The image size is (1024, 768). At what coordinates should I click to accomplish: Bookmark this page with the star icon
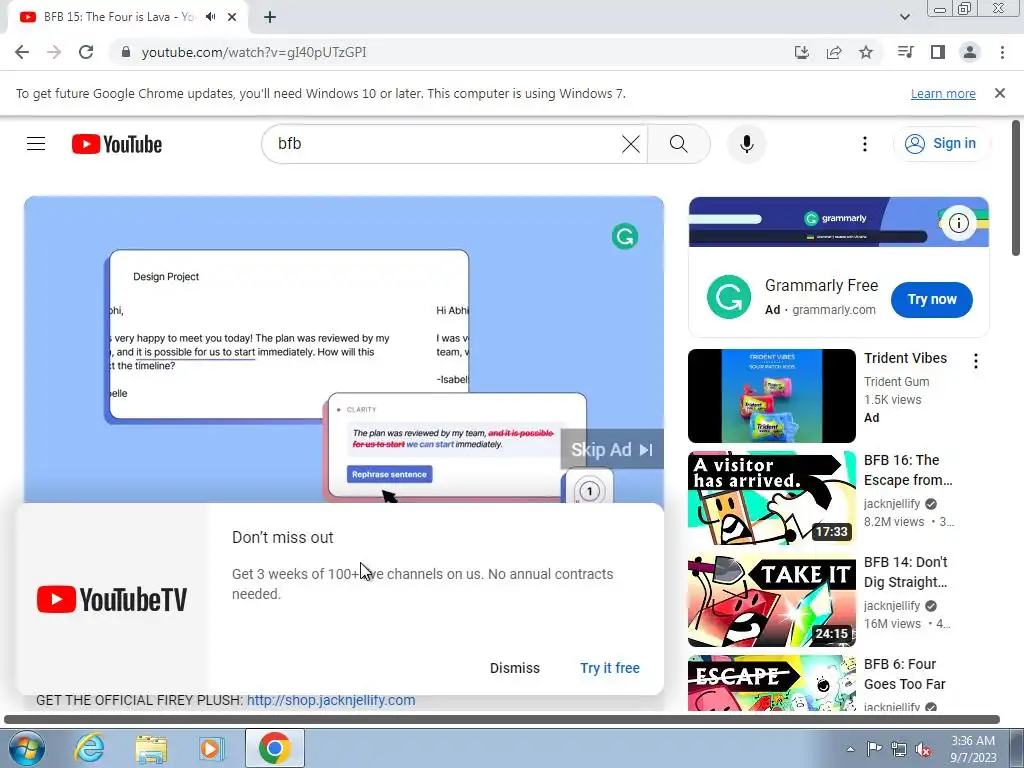[x=866, y=52]
